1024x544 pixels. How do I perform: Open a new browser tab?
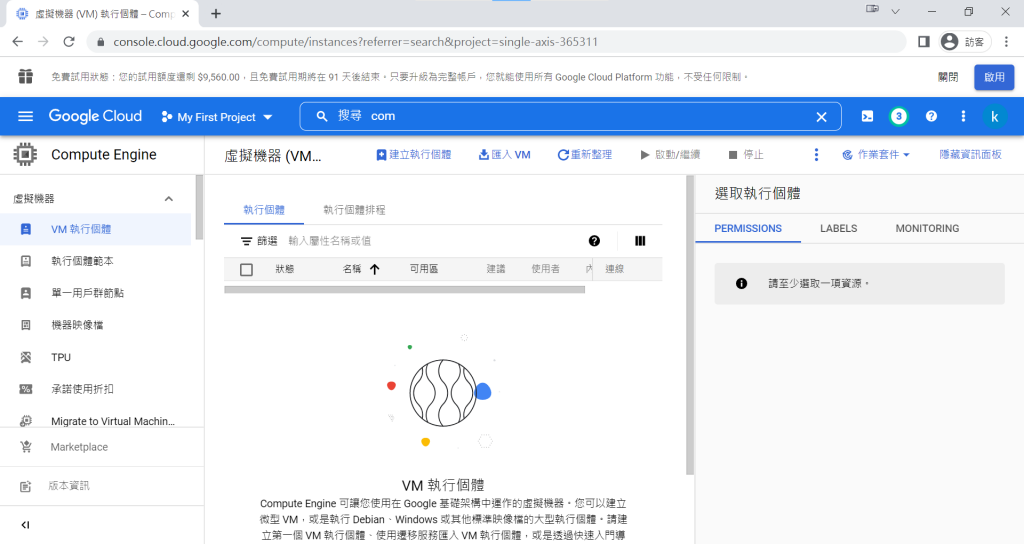click(x=216, y=14)
